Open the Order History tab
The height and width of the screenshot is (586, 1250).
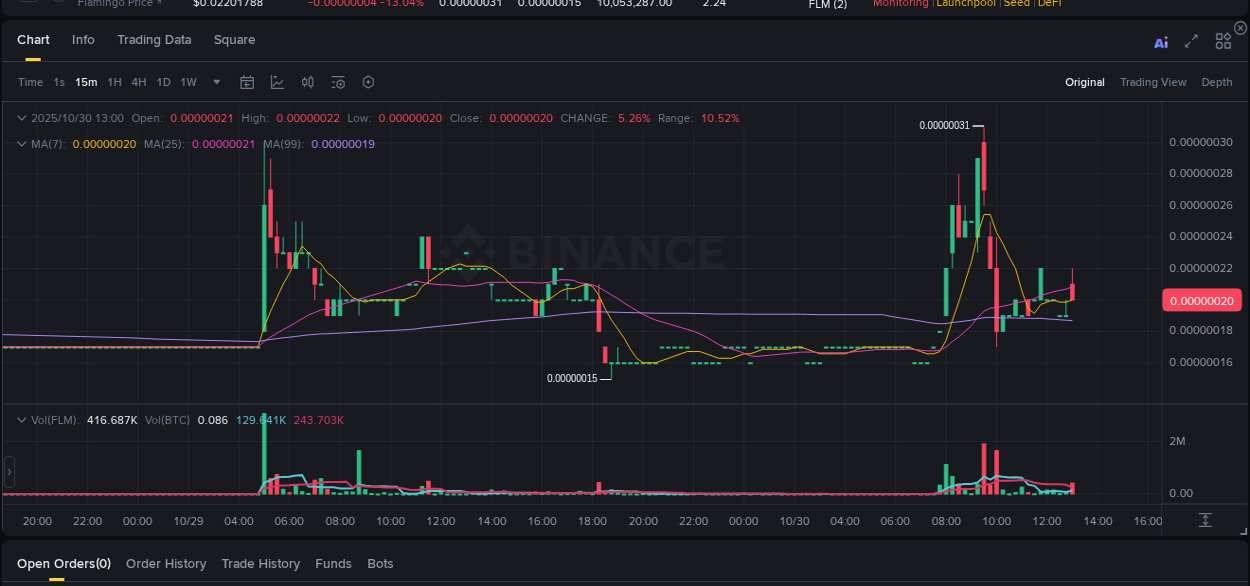coord(166,563)
